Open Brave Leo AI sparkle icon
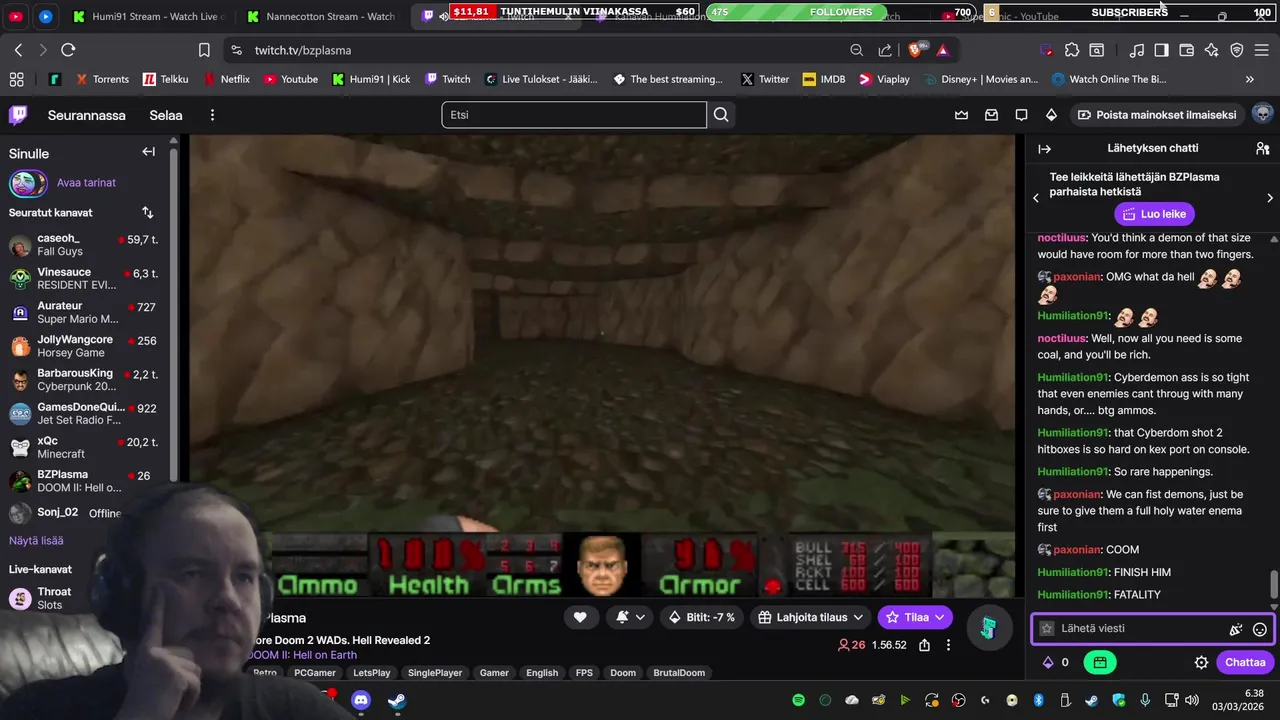1280x720 pixels. pos(1211,50)
